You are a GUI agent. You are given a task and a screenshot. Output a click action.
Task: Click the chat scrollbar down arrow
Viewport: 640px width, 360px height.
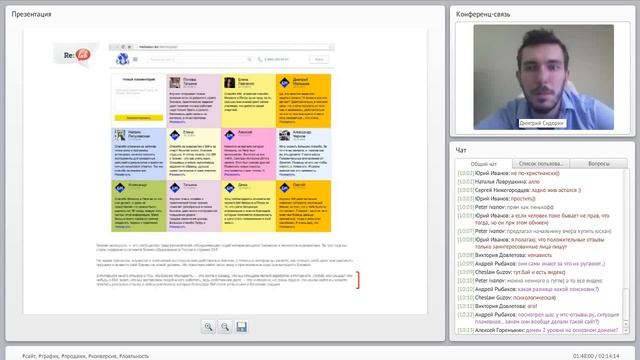tap(626, 330)
